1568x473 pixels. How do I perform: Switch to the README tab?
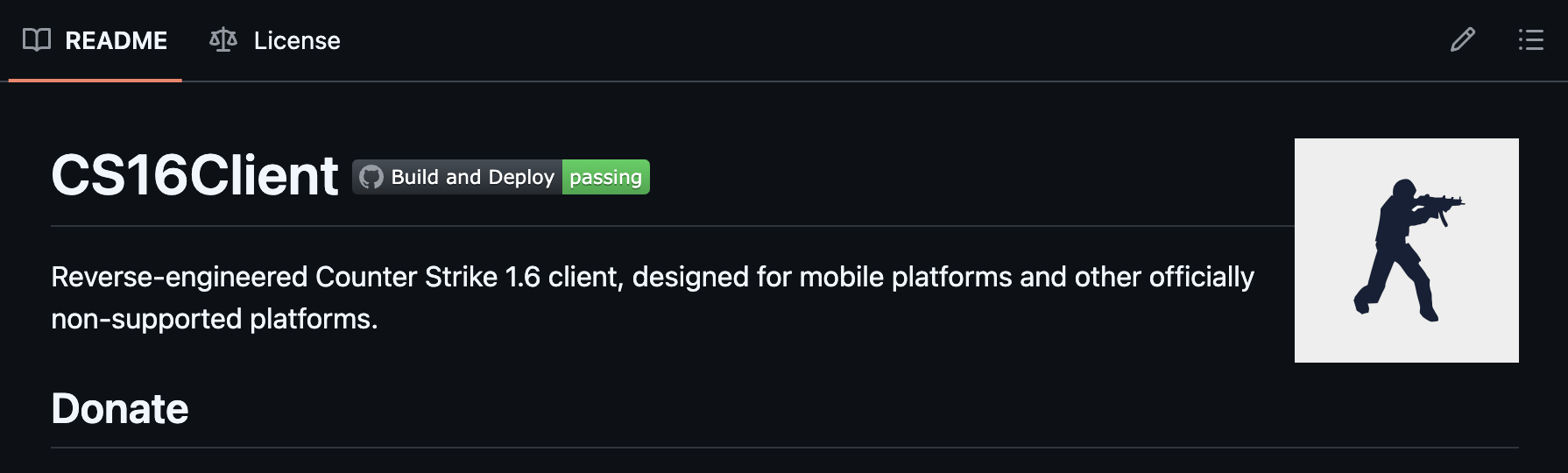(x=116, y=40)
